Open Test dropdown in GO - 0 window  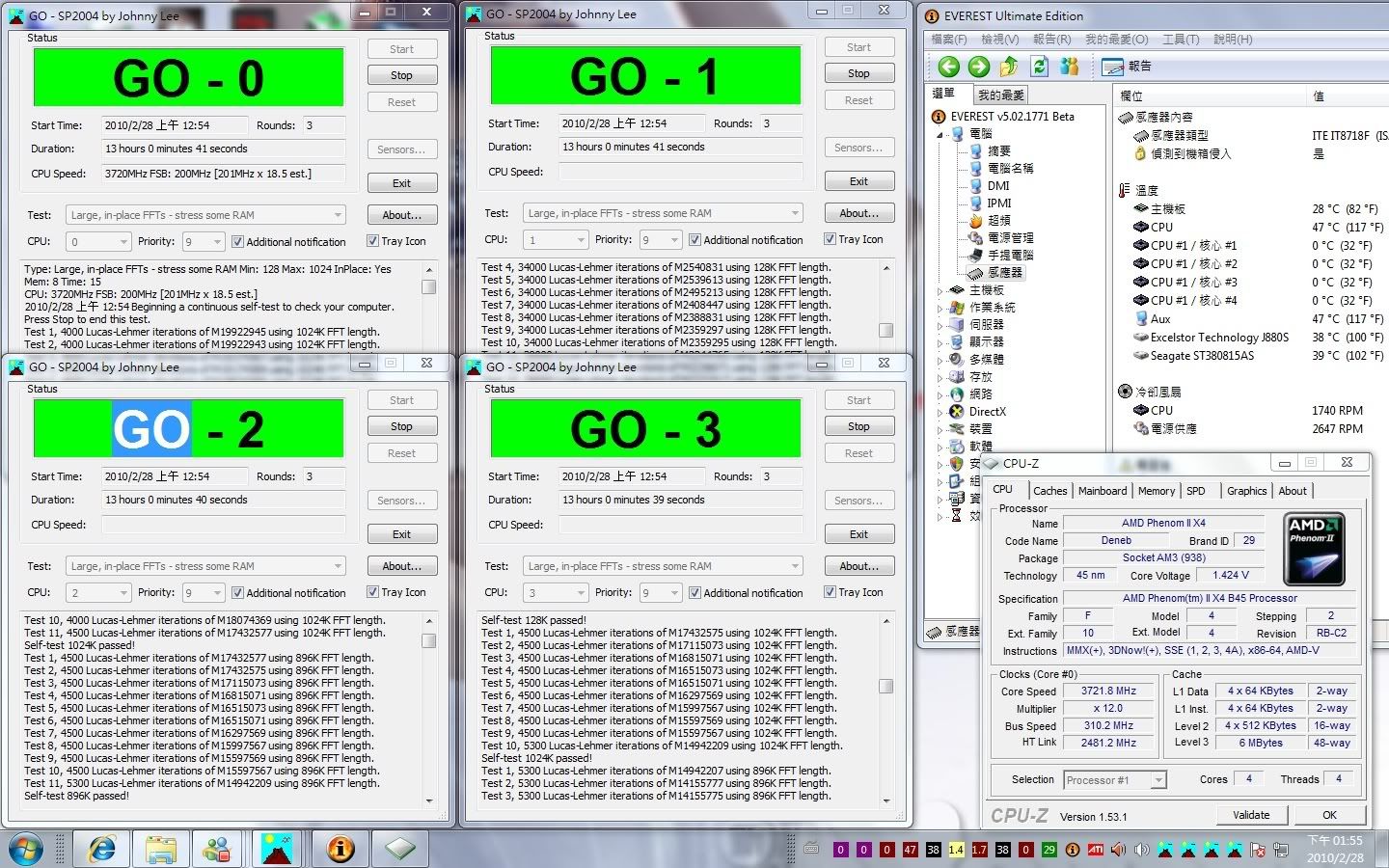click(x=205, y=215)
